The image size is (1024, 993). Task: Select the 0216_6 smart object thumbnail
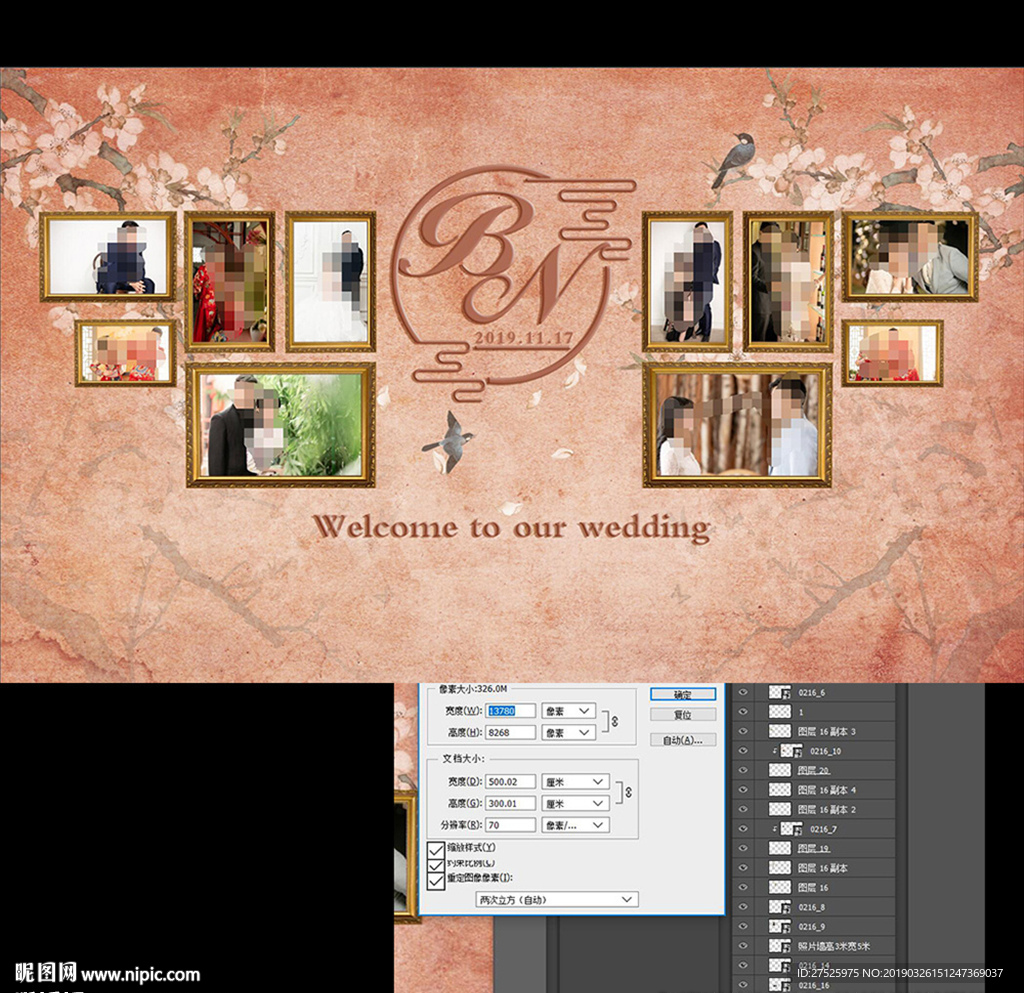pos(780,693)
